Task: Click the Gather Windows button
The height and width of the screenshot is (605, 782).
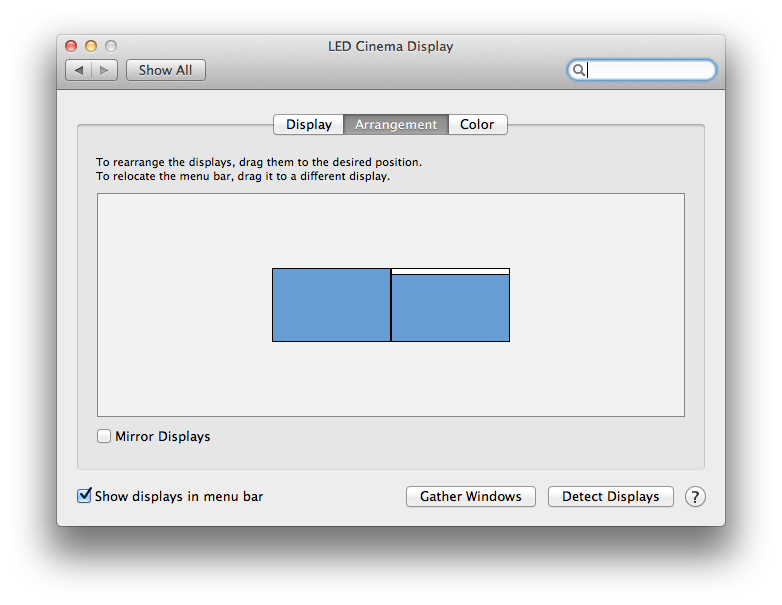Action: pyautogui.click(x=471, y=497)
